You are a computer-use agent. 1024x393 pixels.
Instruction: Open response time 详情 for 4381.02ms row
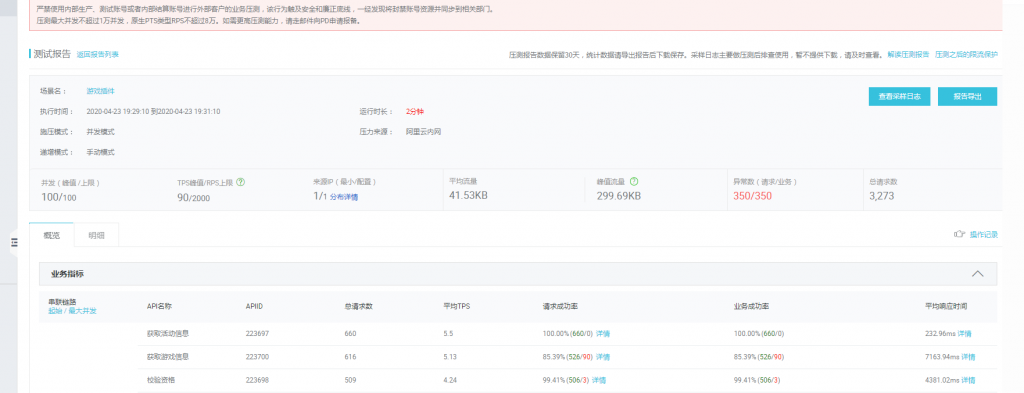968,381
